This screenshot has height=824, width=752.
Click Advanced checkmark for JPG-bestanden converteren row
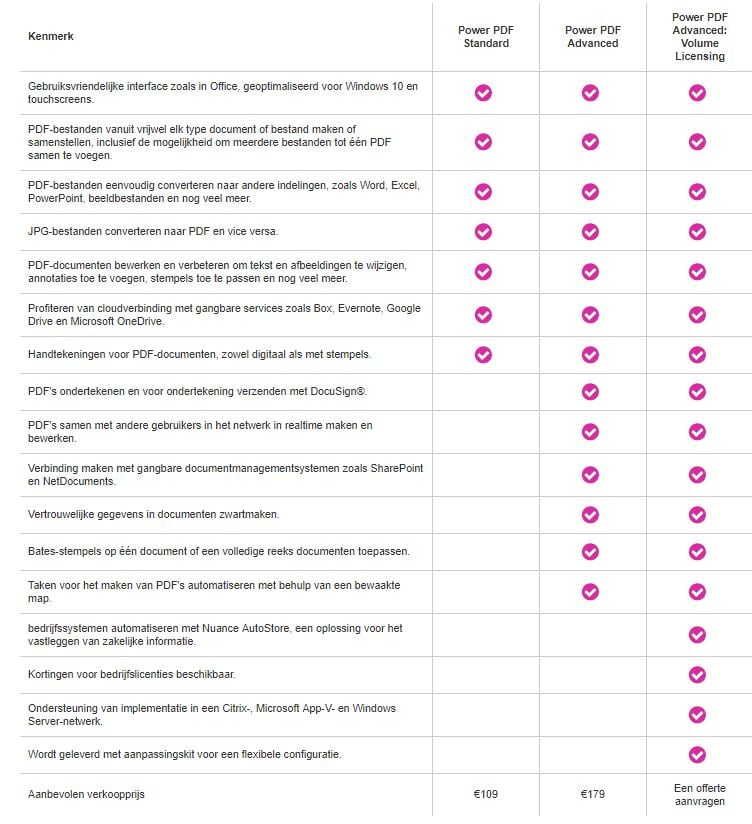coord(590,232)
